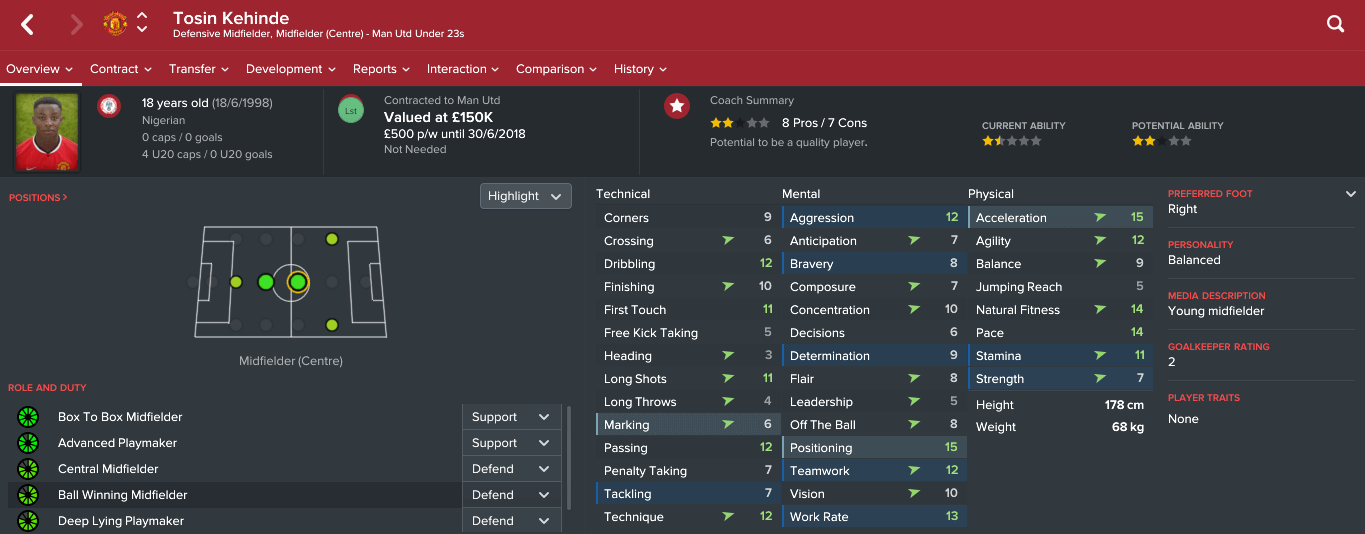Open the search magnifier icon
This screenshot has height=534, width=1365.
tap(1335, 24)
